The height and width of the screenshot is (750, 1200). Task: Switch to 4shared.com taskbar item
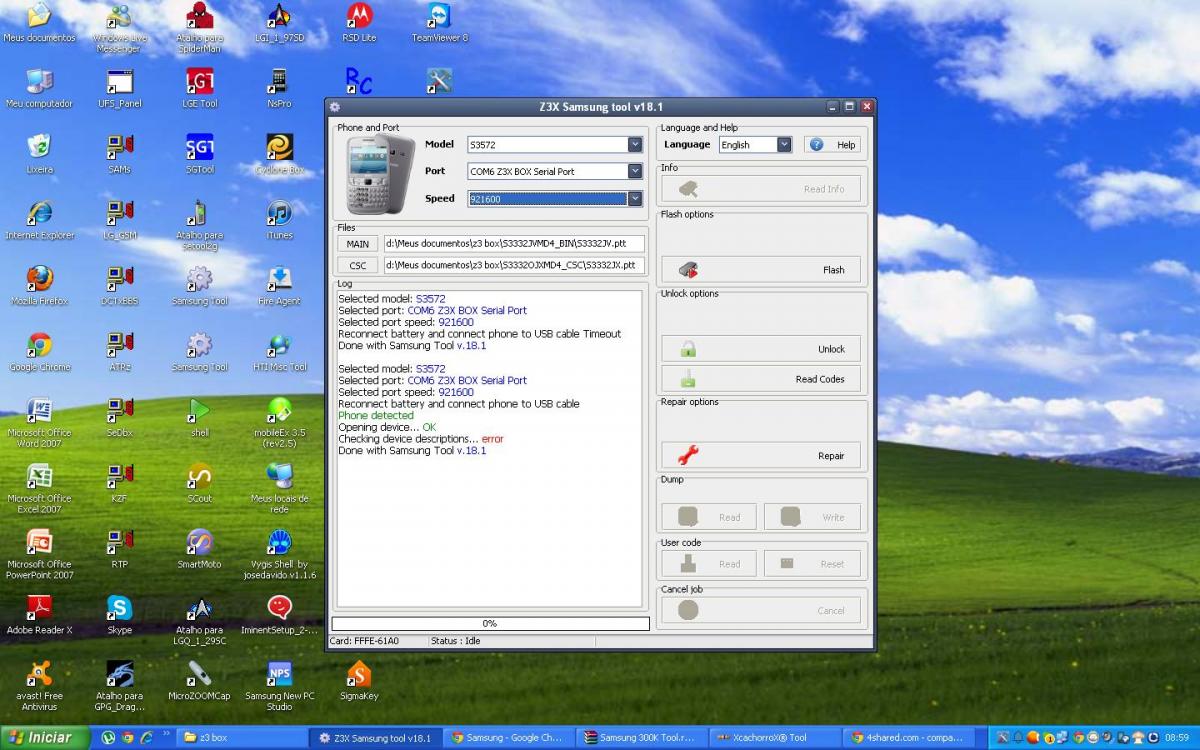pos(908,738)
